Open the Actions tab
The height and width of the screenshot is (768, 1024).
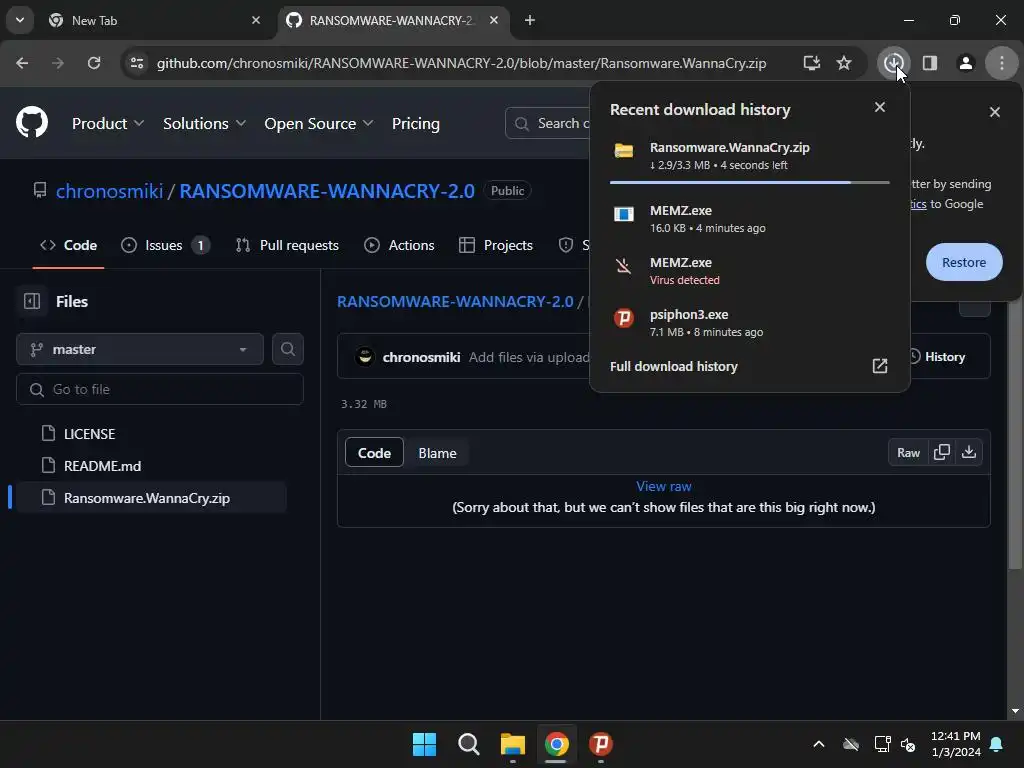(399, 245)
